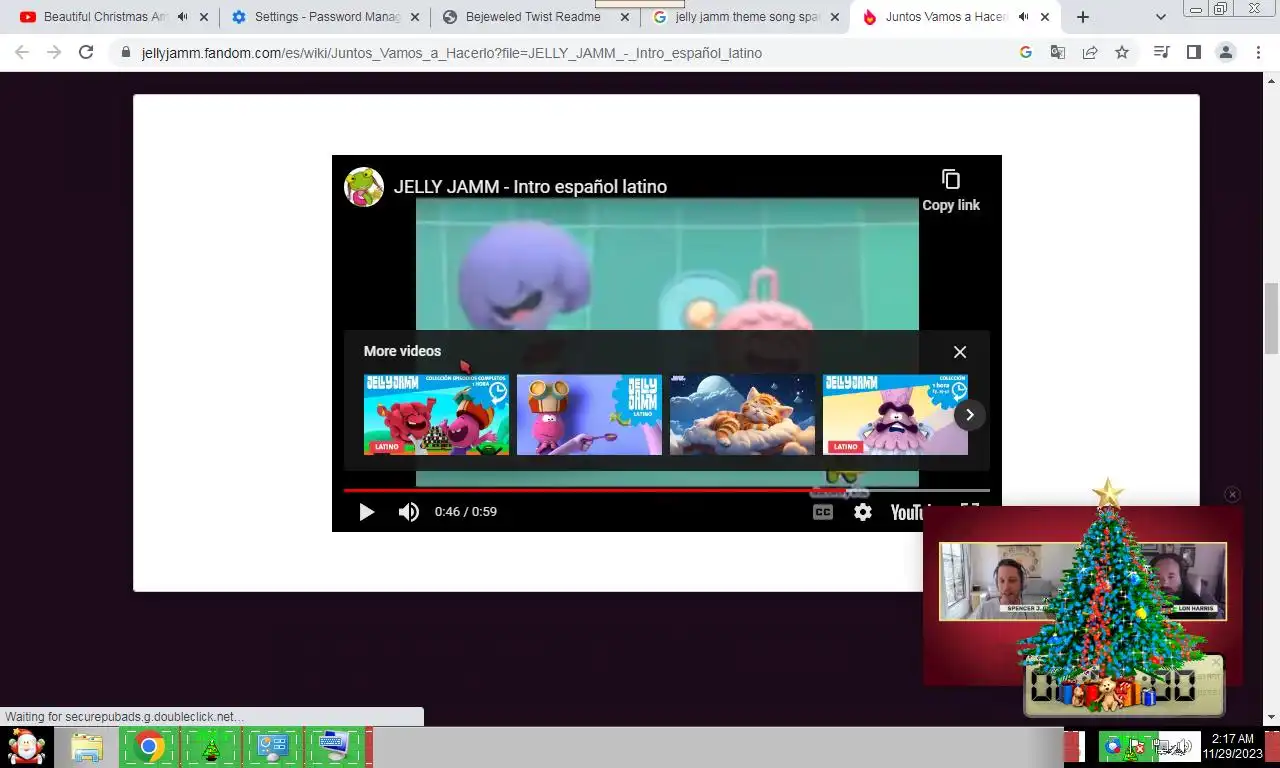Expand the tab search dropdown

point(1161,17)
